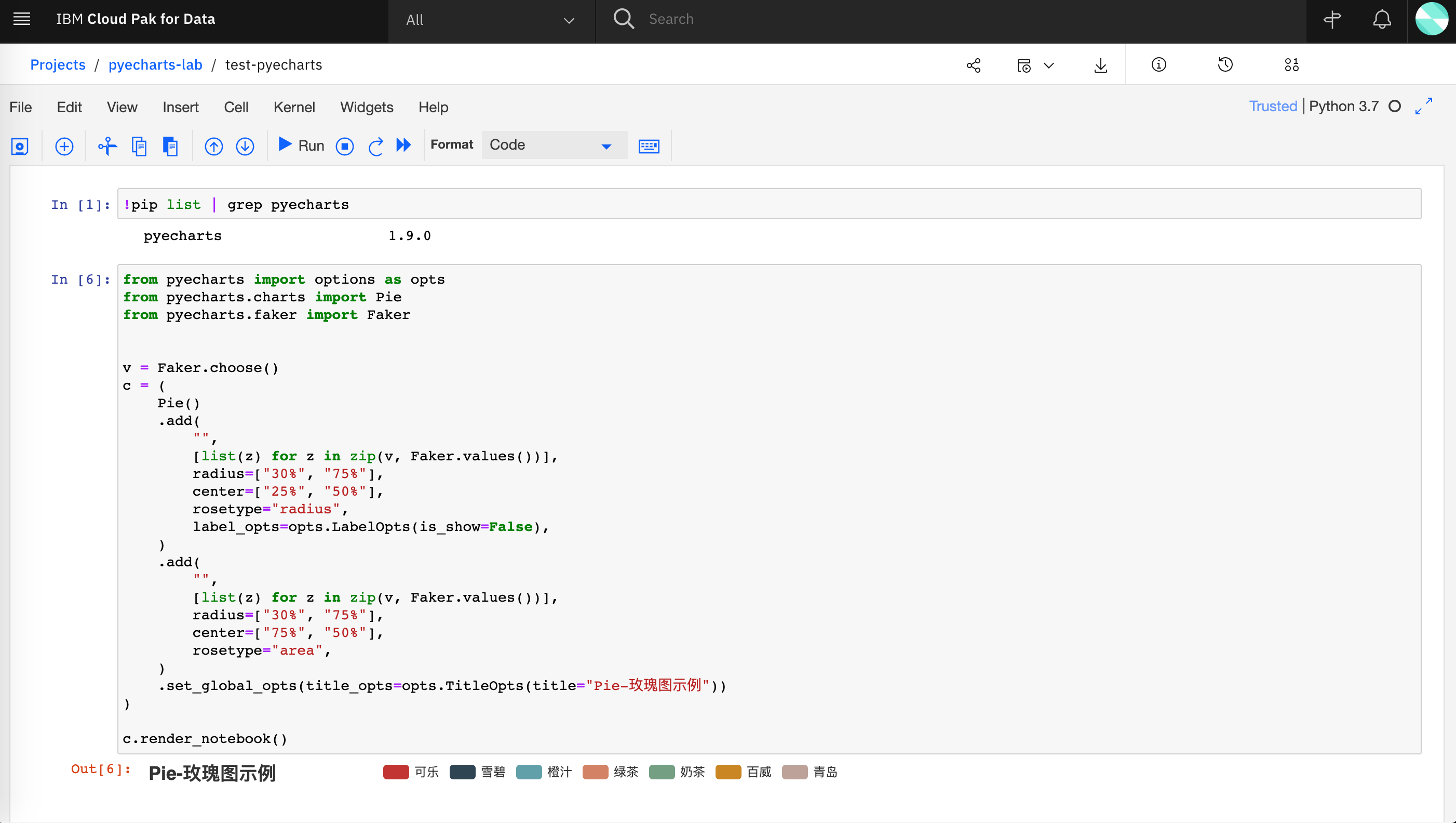Click the Stop execution button
Image resolution: width=1456 pixels, height=823 pixels.
345,145
